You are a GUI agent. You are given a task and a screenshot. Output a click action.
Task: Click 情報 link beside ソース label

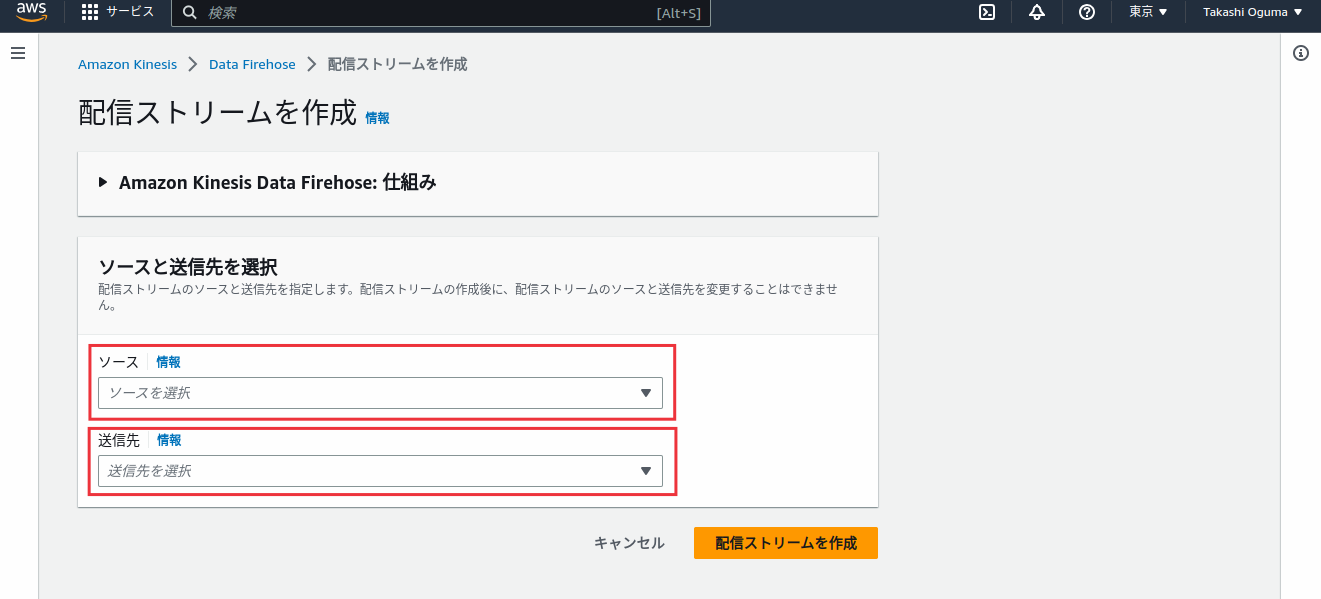point(168,362)
